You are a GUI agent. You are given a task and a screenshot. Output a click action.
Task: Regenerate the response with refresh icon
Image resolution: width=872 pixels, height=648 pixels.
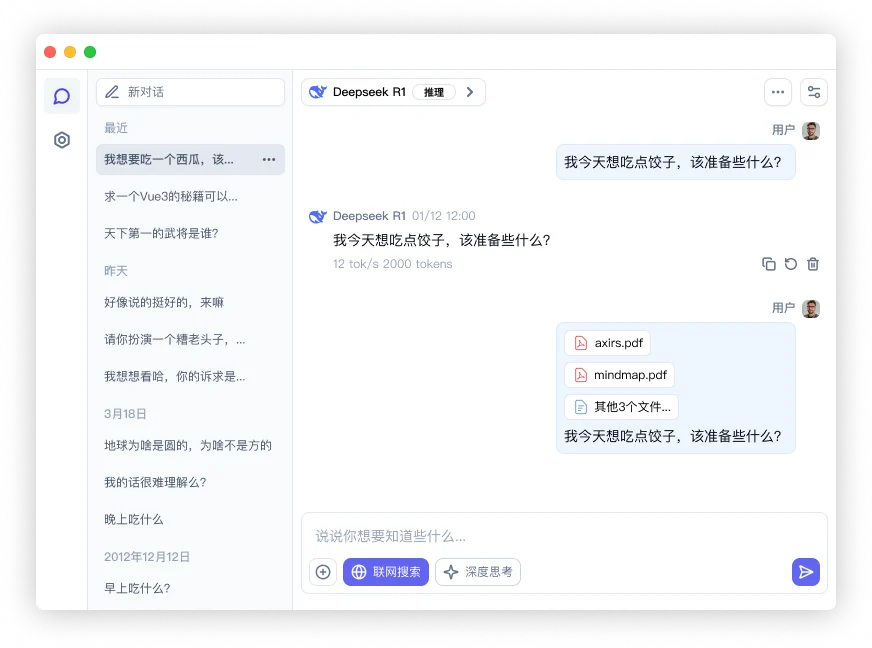pos(790,264)
